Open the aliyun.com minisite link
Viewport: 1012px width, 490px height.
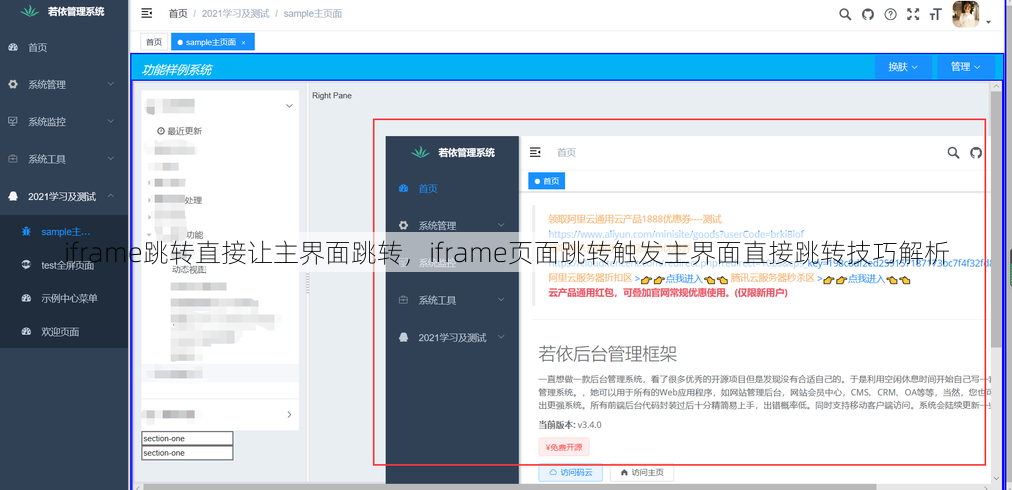tap(676, 233)
